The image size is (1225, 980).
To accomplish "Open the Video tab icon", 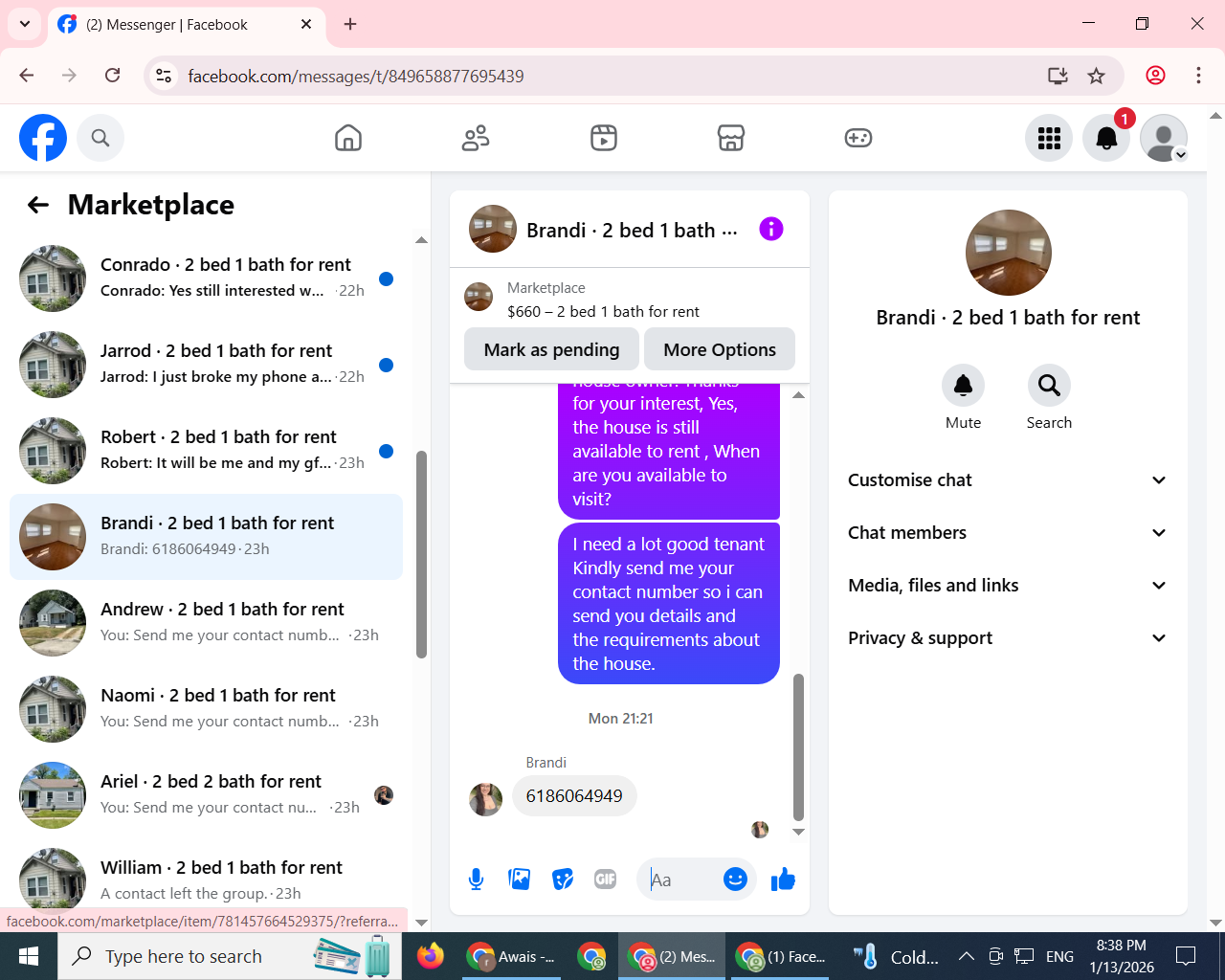I will tap(604, 138).
